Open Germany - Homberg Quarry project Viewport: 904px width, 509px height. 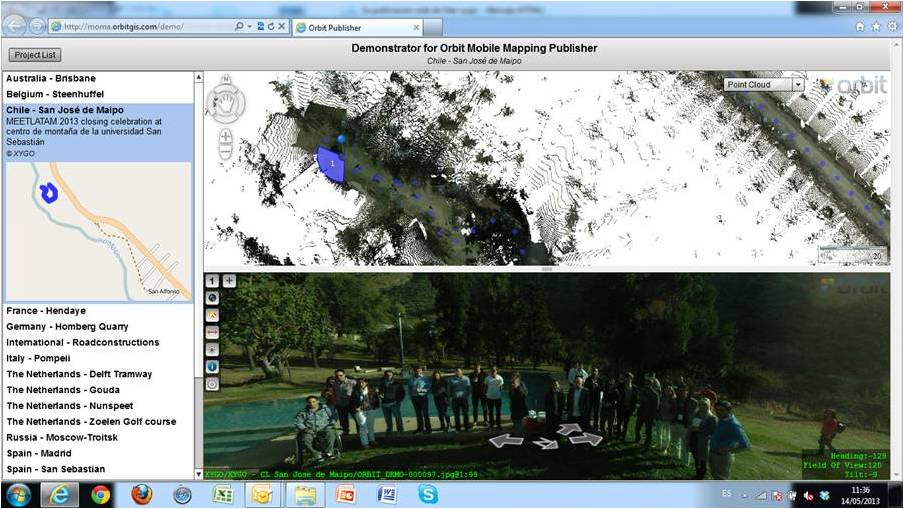67,326
